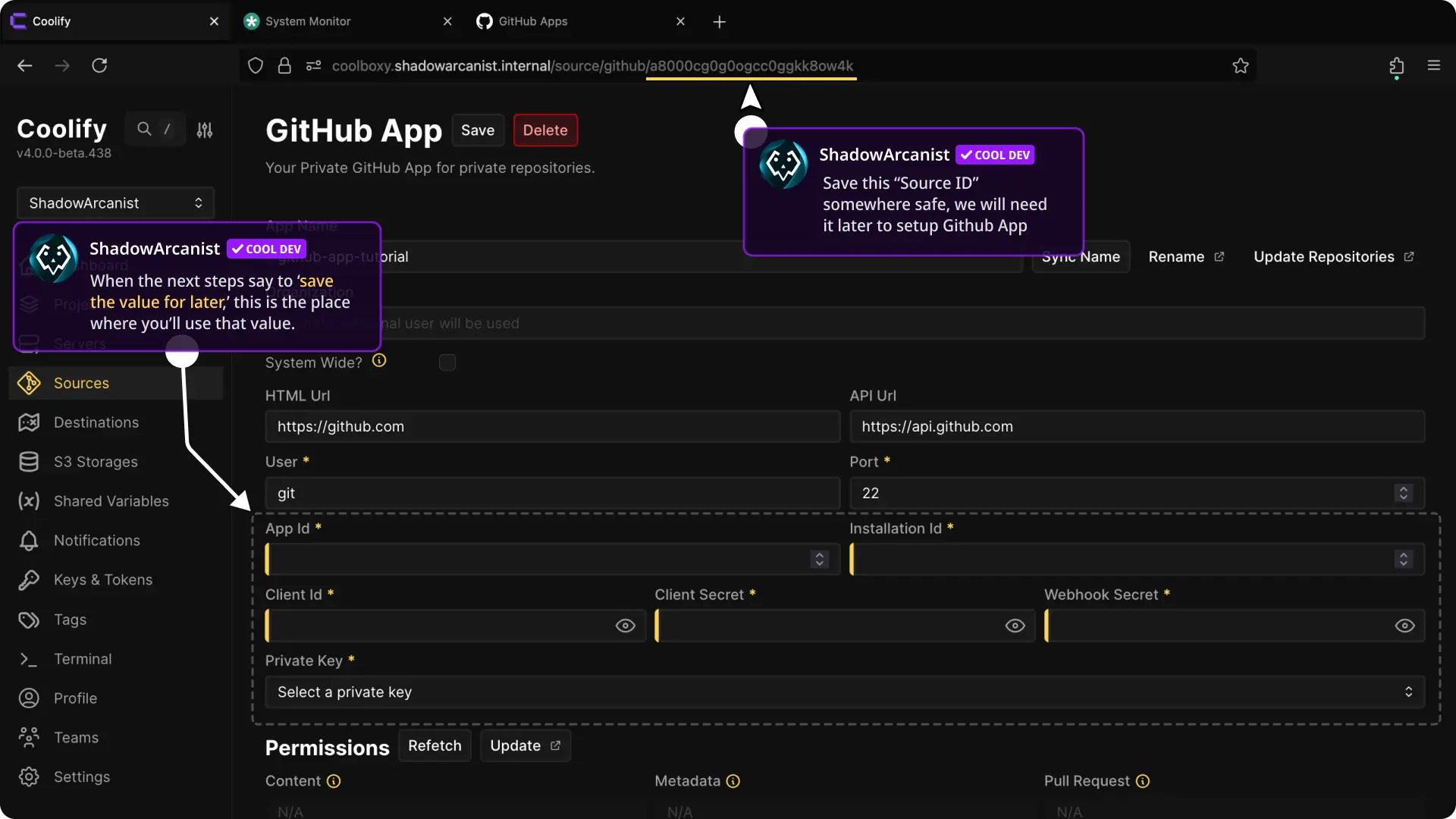Open Keys & Tokens key icon
The image size is (1456, 819).
pyautogui.click(x=29, y=580)
